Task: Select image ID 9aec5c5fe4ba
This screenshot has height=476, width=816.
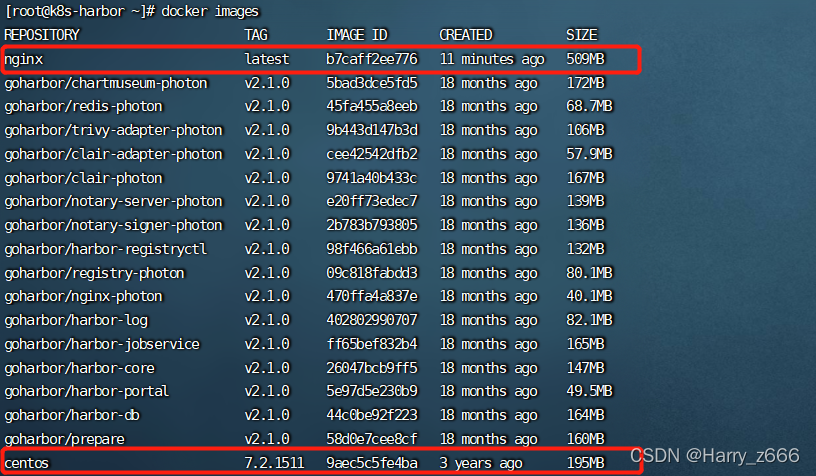Action: (372, 463)
